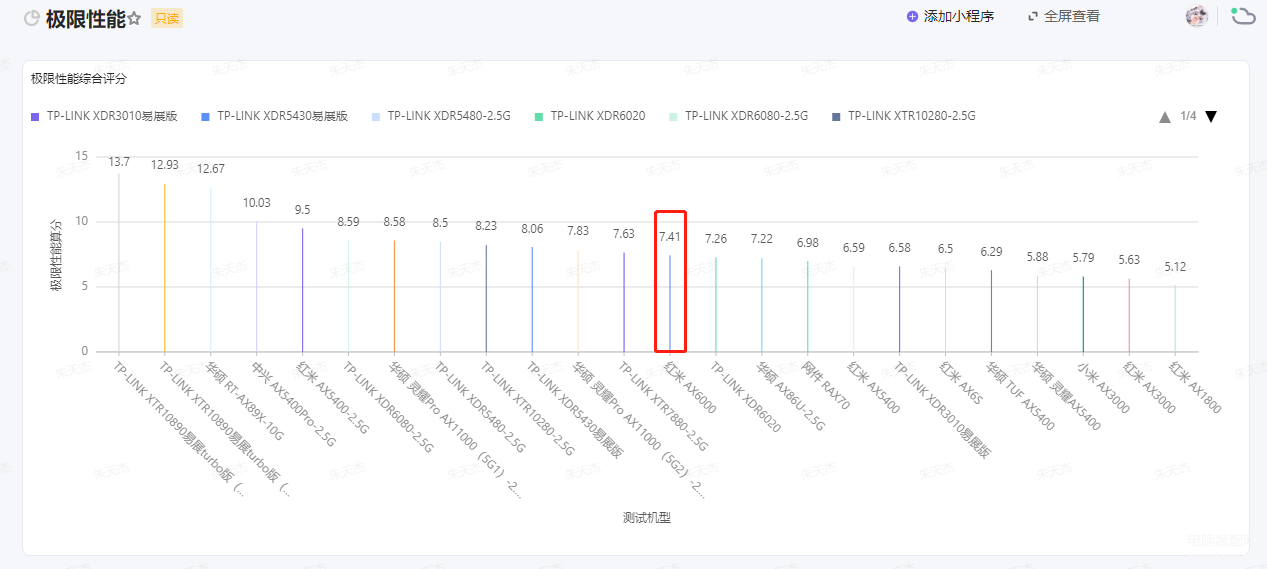This screenshot has height=569, width=1267.
Task: Click the yellow bar with value 12.93
Action: [x=165, y=267]
